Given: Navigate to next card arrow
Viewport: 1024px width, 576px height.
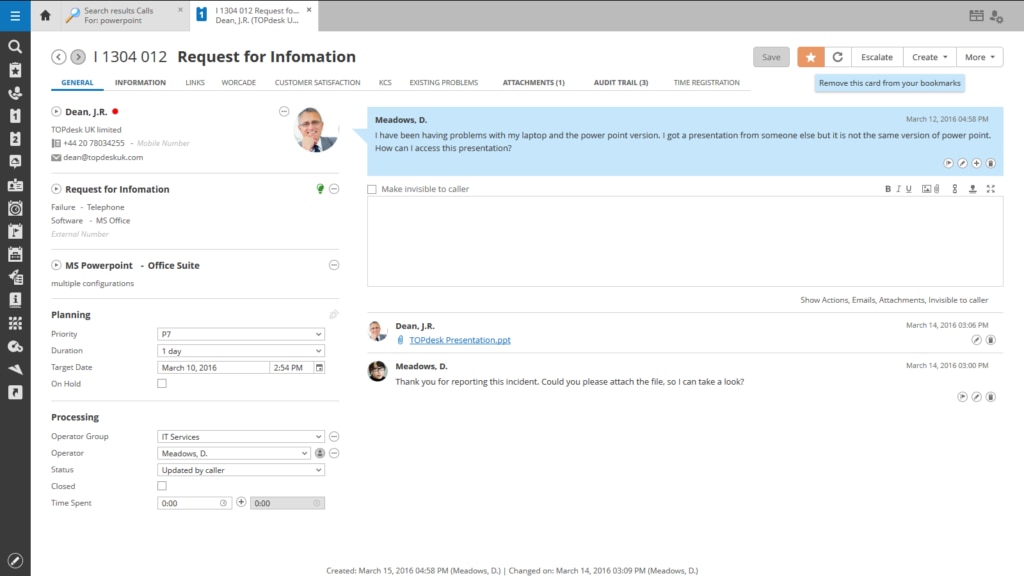Looking at the screenshot, I should (x=78, y=57).
